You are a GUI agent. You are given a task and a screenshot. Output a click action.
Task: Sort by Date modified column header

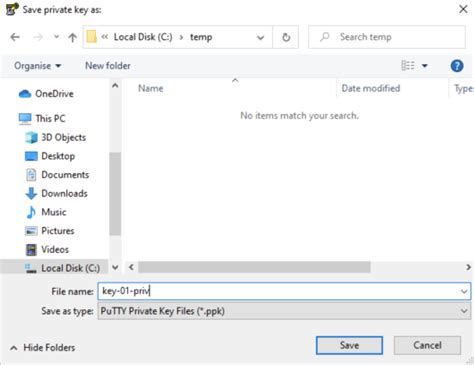coord(371,88)
